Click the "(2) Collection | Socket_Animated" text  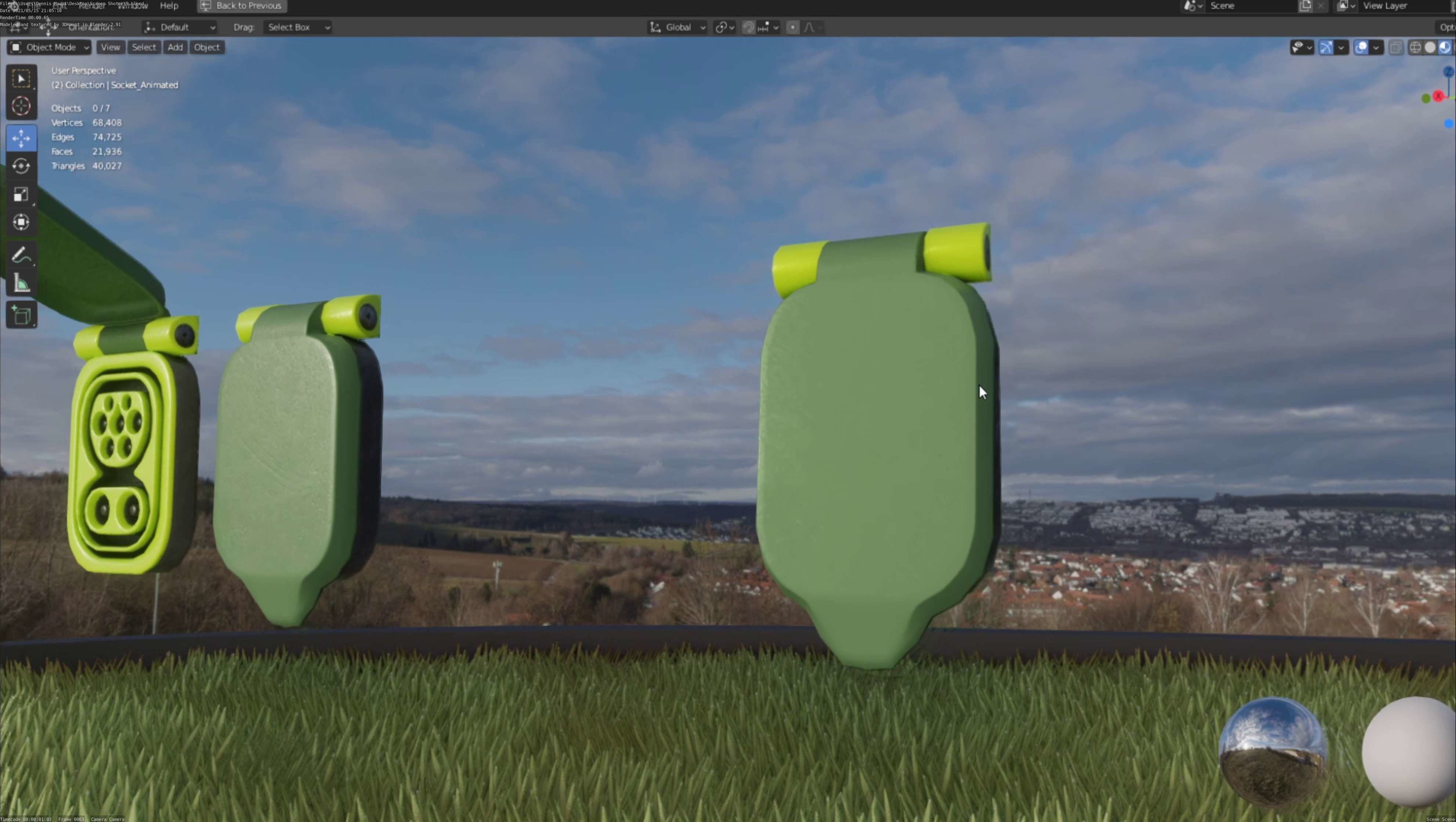(x=115, y=85)
